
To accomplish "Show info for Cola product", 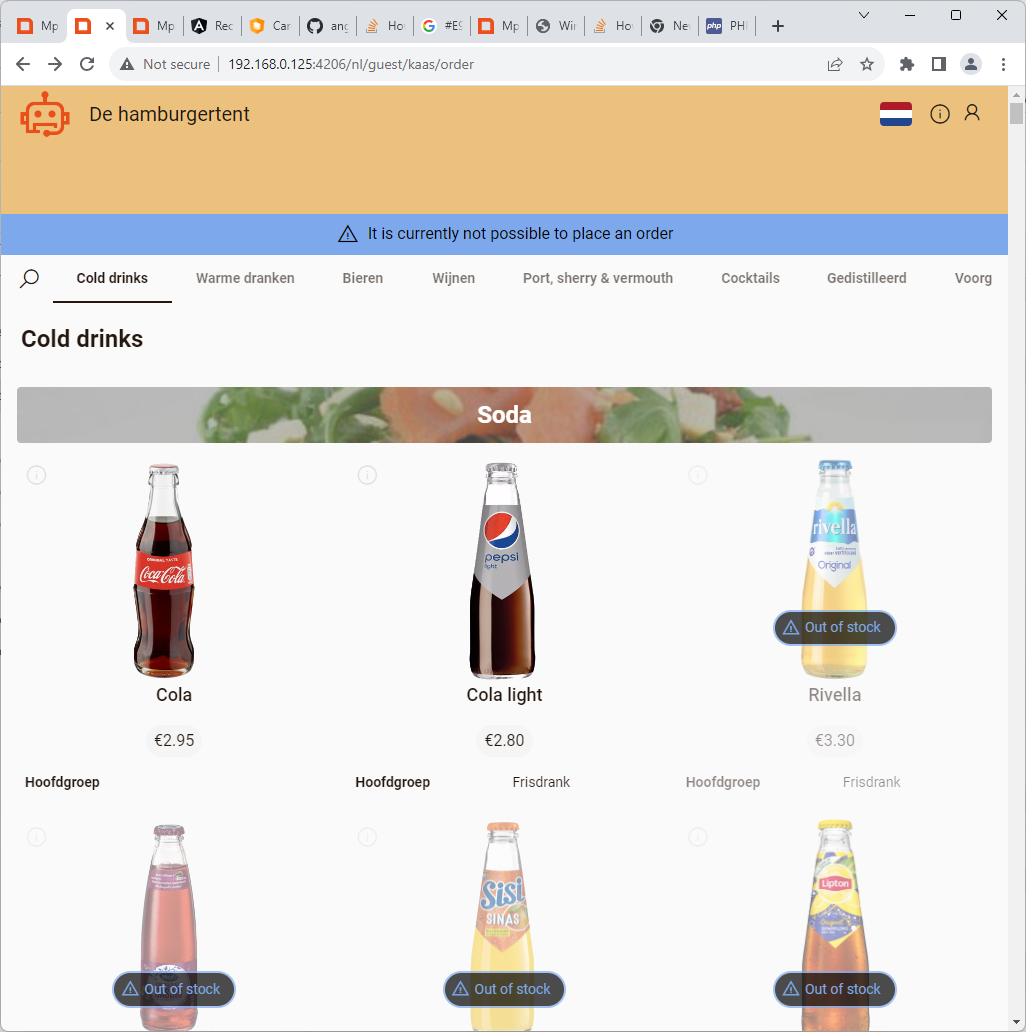I will [x=37, y=475].
